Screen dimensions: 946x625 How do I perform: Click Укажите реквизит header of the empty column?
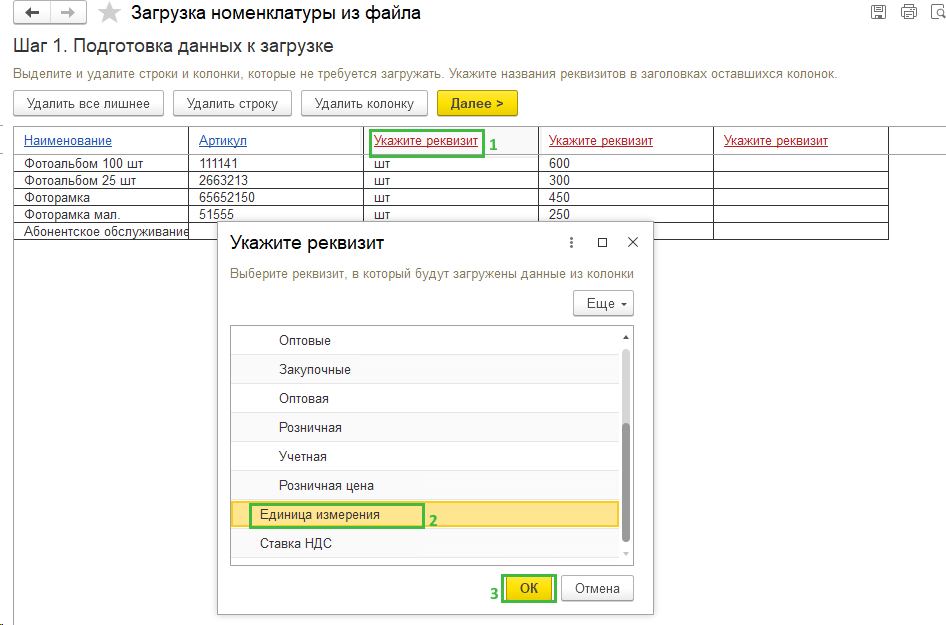776,141
